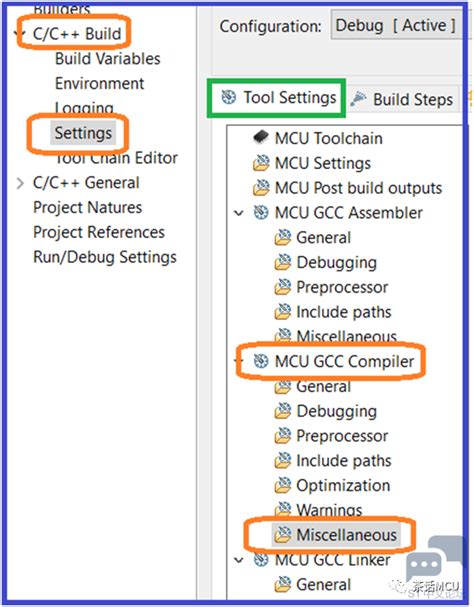Switch to the Tool Settings tab
Screen dimensions: 474x607
click(277, 98)
